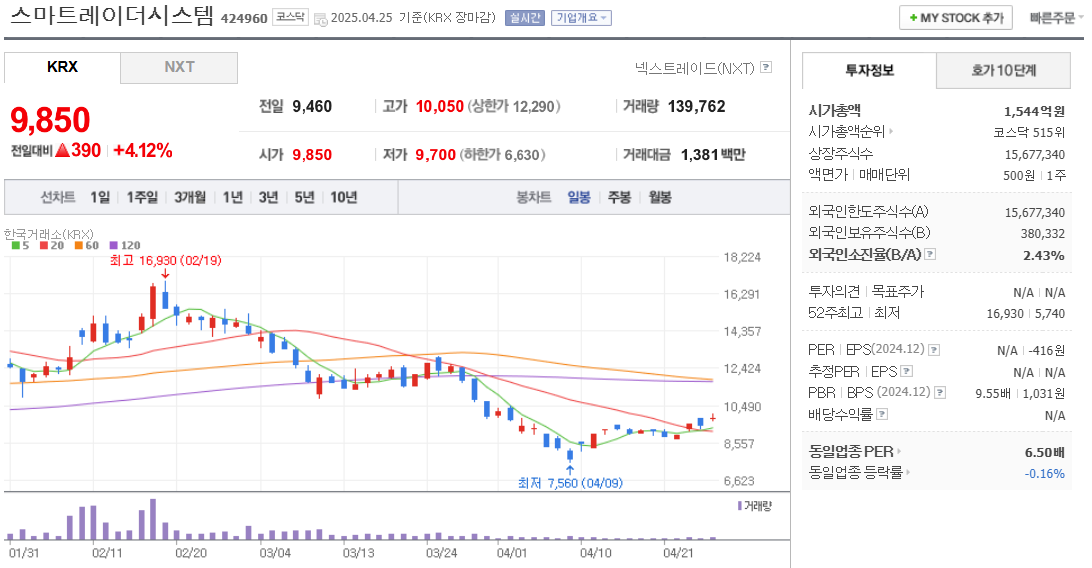Click the previous close value 9,460
1092x568 pixels.
click(x=312, y=106)
